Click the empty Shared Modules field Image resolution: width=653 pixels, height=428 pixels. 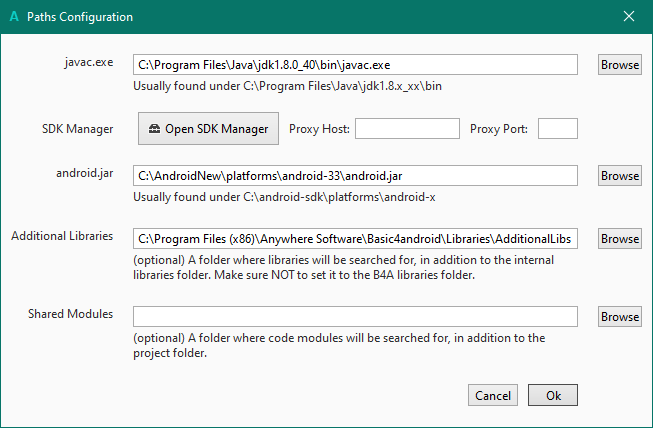click(x=355, y=316)
